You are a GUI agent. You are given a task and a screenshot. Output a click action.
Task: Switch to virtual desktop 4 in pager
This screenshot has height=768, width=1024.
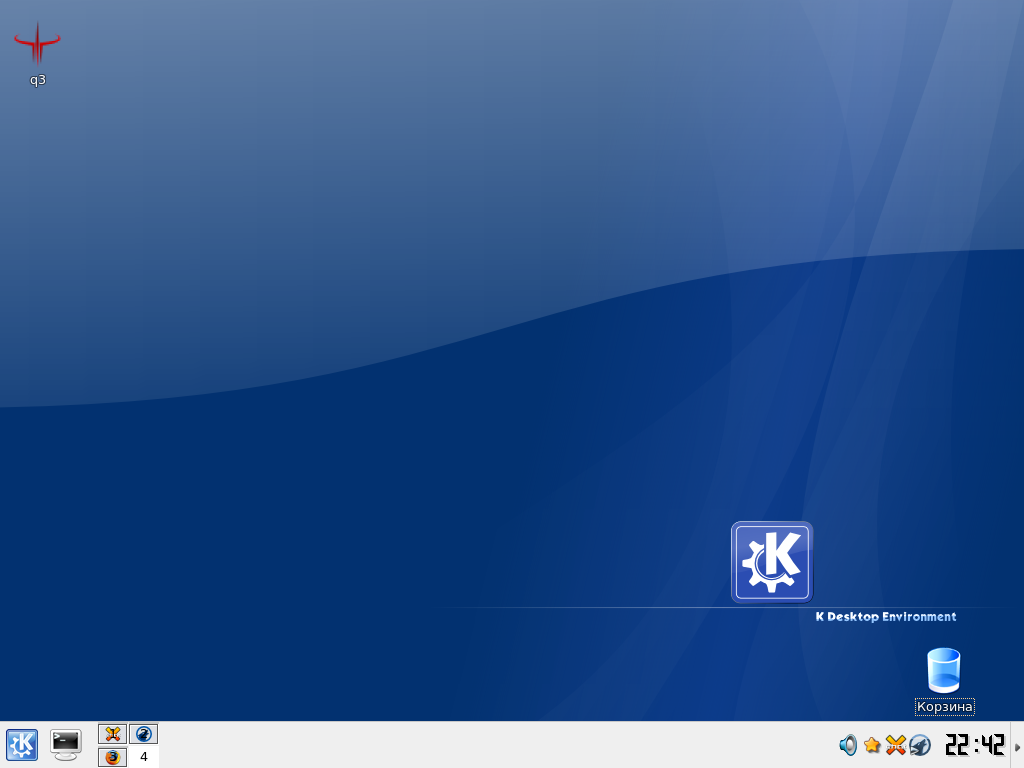tap(143, 757)
